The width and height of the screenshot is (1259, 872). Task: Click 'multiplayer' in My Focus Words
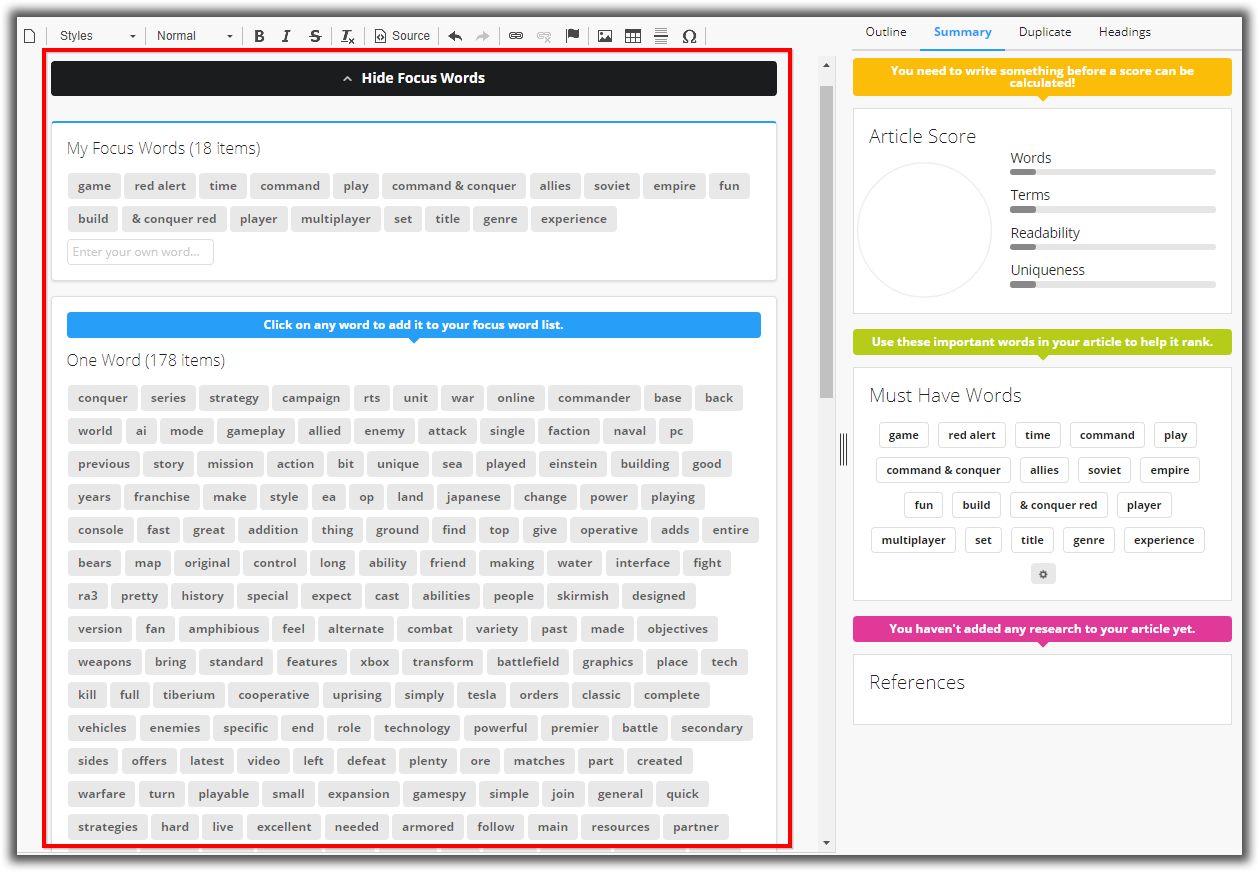[x=336, y=219]
